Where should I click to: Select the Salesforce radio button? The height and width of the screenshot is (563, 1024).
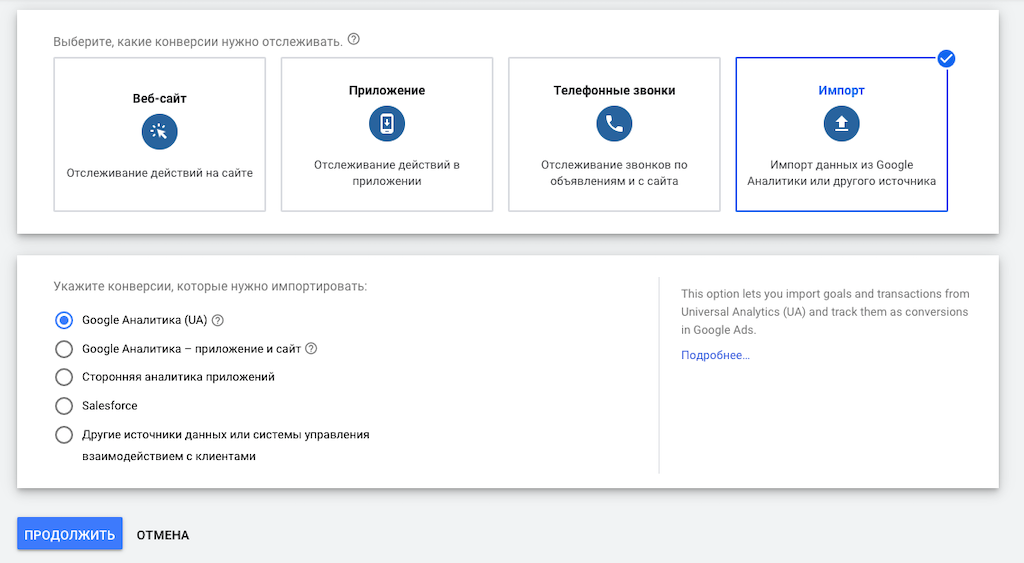tap(63, 406)
